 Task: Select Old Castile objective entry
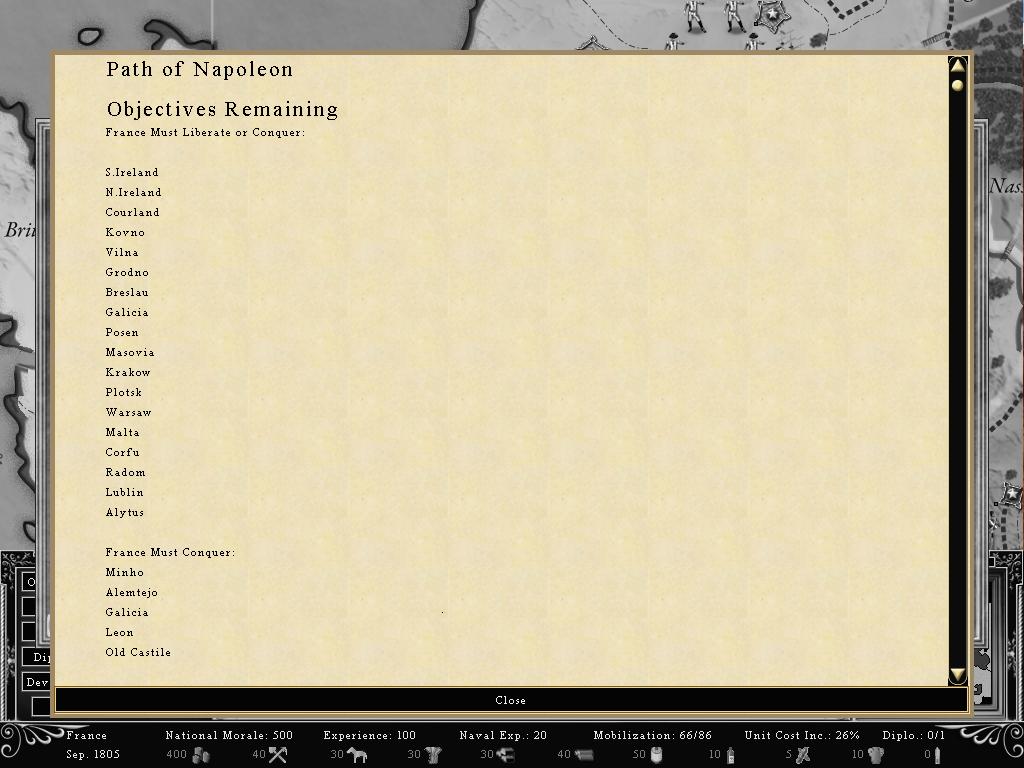pyautogui.click(x=138, y=652)
